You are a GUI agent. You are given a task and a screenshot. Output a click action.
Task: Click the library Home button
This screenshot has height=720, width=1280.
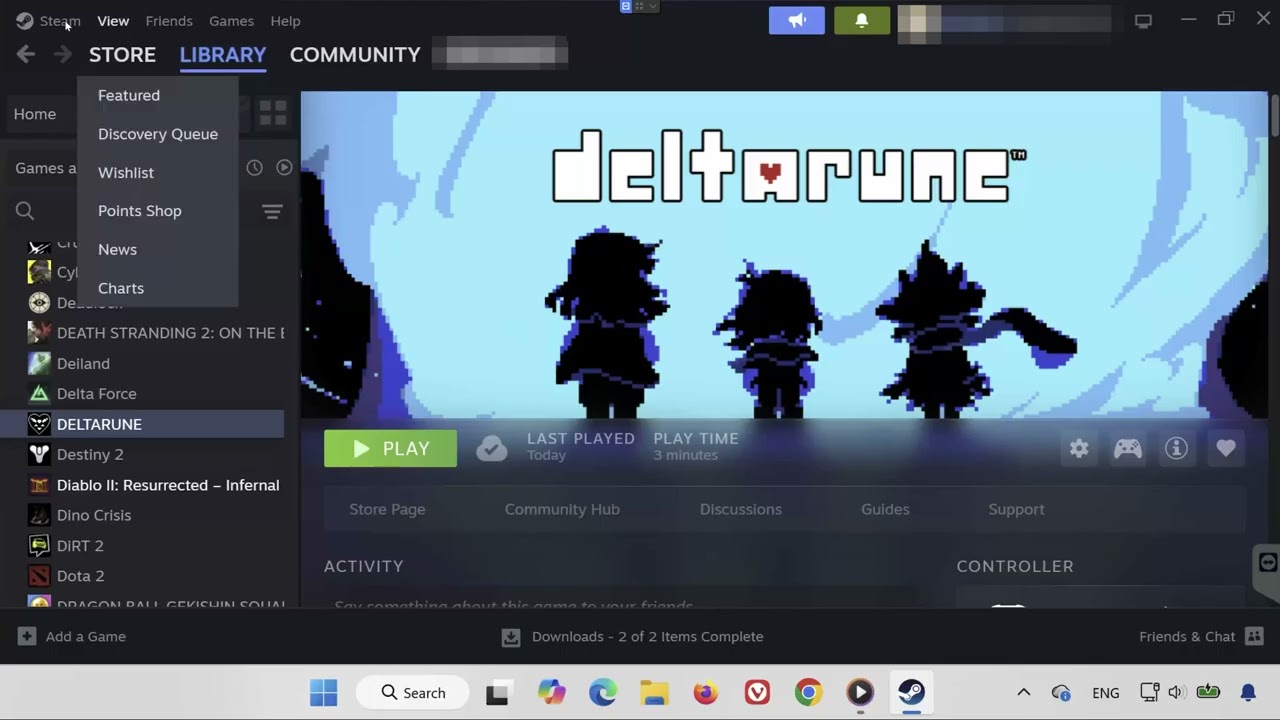tap(35, 114)
